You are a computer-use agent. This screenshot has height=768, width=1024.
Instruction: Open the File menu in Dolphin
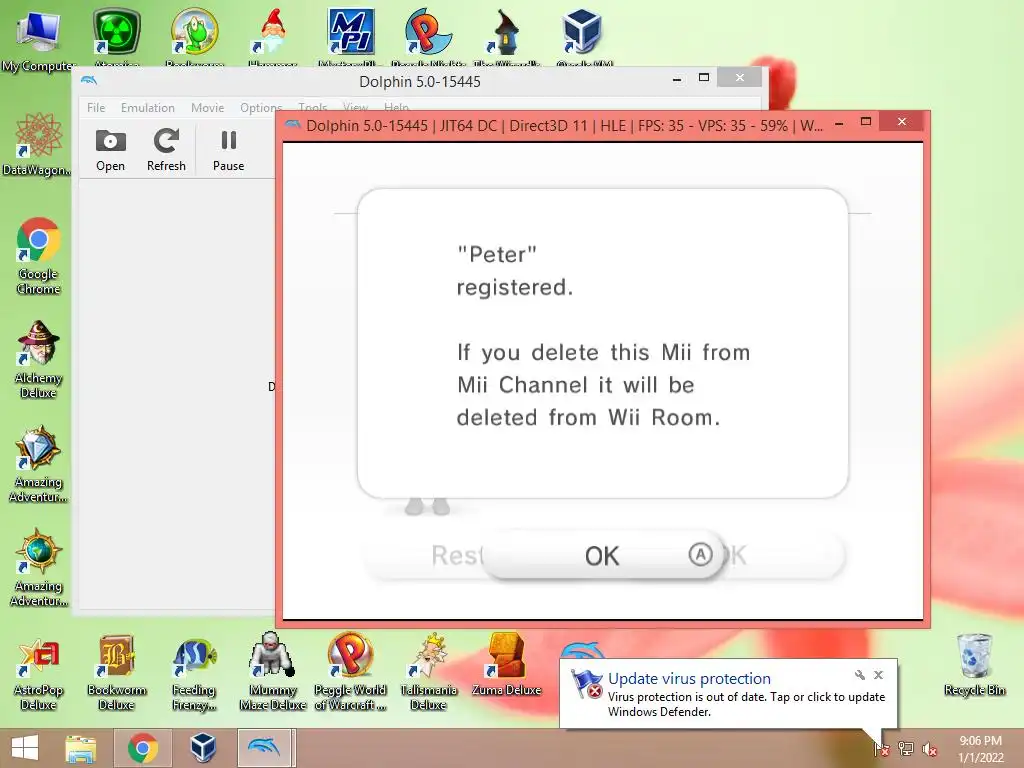96,108
